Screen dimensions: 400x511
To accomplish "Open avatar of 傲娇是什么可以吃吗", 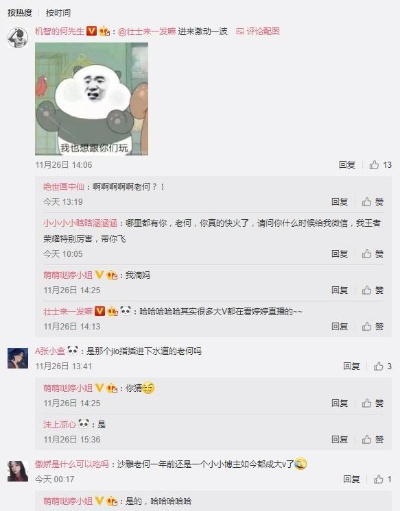I will tap(18, 471).
